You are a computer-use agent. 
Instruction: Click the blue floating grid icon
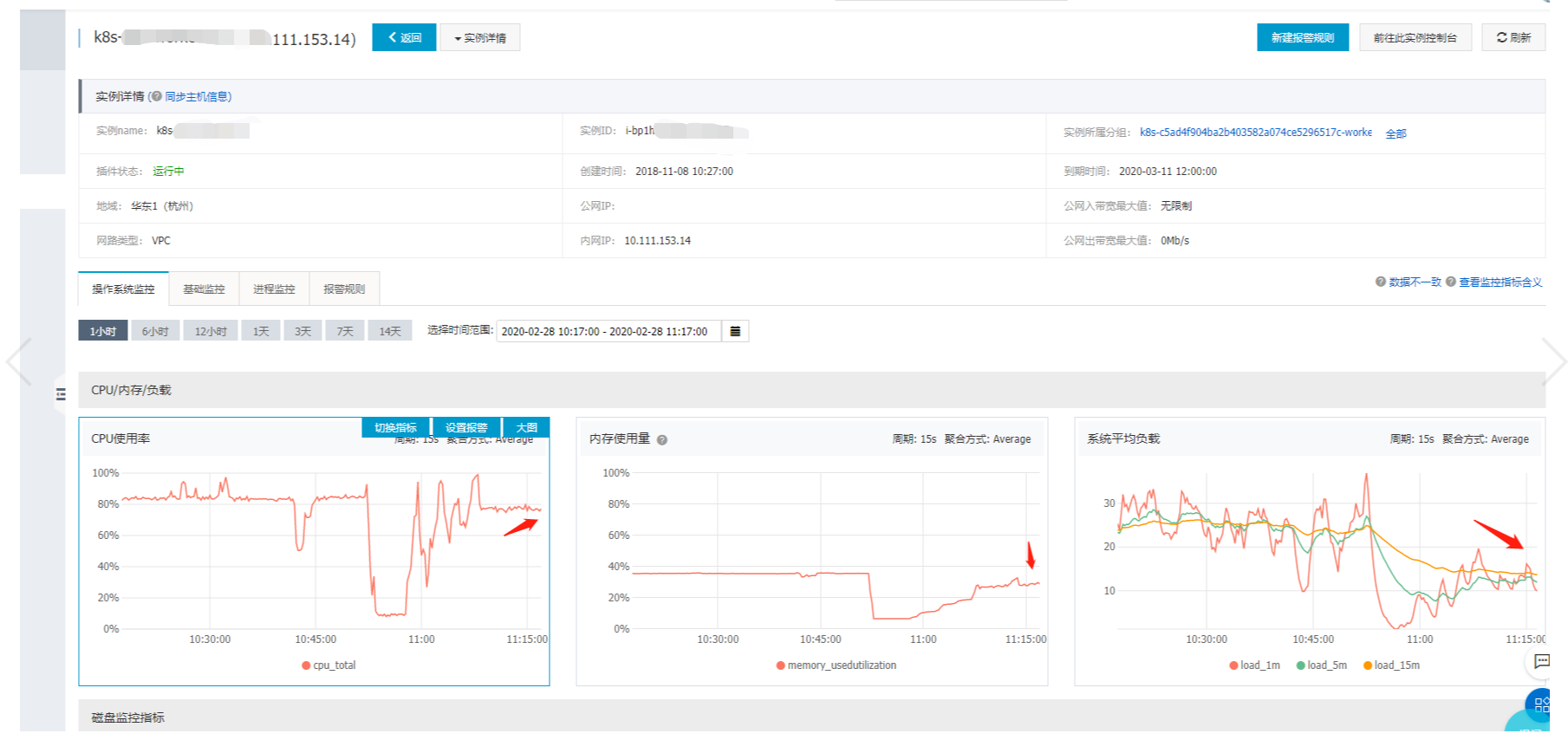pos(1540,704)
